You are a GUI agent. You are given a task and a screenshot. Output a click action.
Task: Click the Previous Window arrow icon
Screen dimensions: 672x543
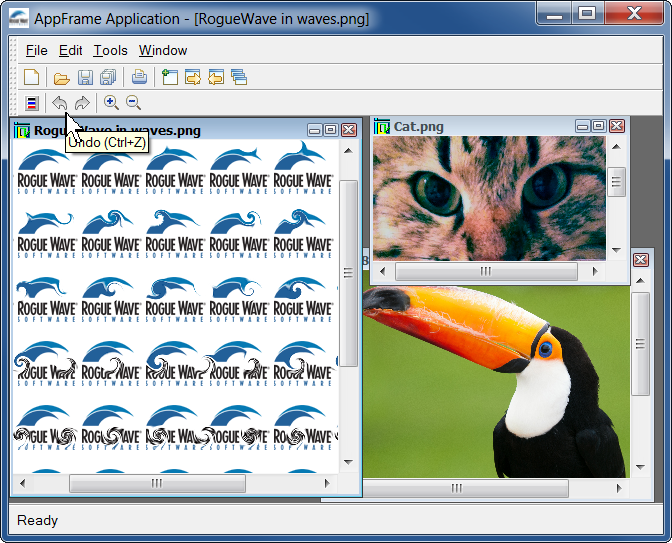(216, 77)
